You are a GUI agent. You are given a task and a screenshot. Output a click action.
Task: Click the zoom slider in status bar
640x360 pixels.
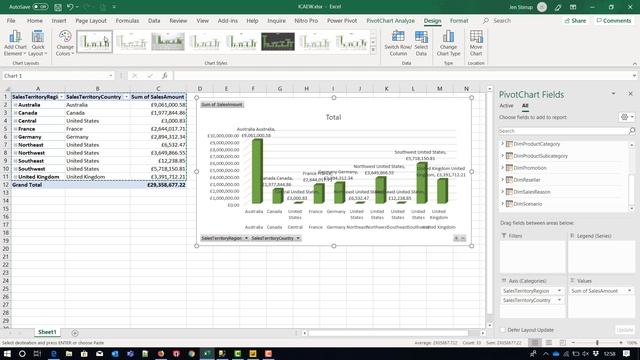pos(597,343)
